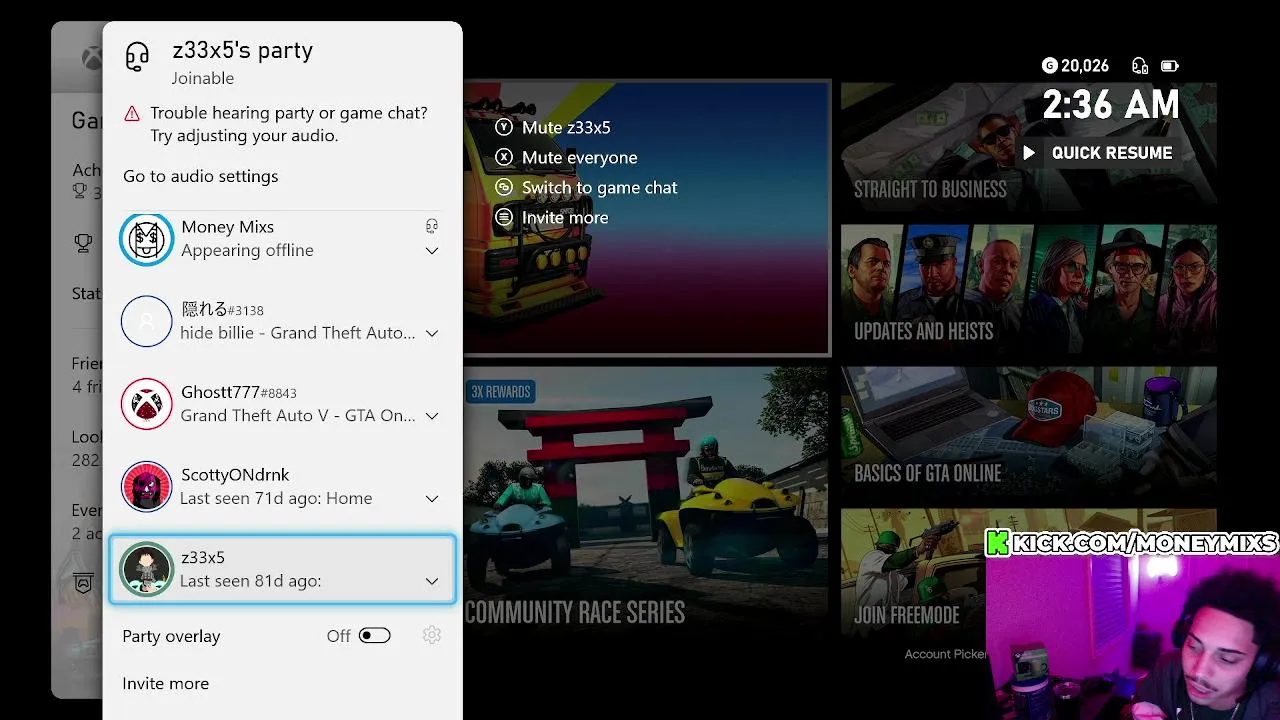This screenshot has height=720, width=1280.
Task: Click the X button icon for Mute everyone
Action: coord(504,157)
